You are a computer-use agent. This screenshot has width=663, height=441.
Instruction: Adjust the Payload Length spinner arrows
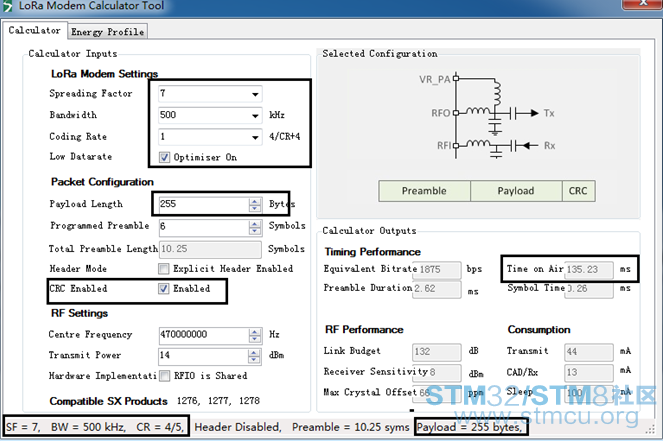click(x=255, y=205)
